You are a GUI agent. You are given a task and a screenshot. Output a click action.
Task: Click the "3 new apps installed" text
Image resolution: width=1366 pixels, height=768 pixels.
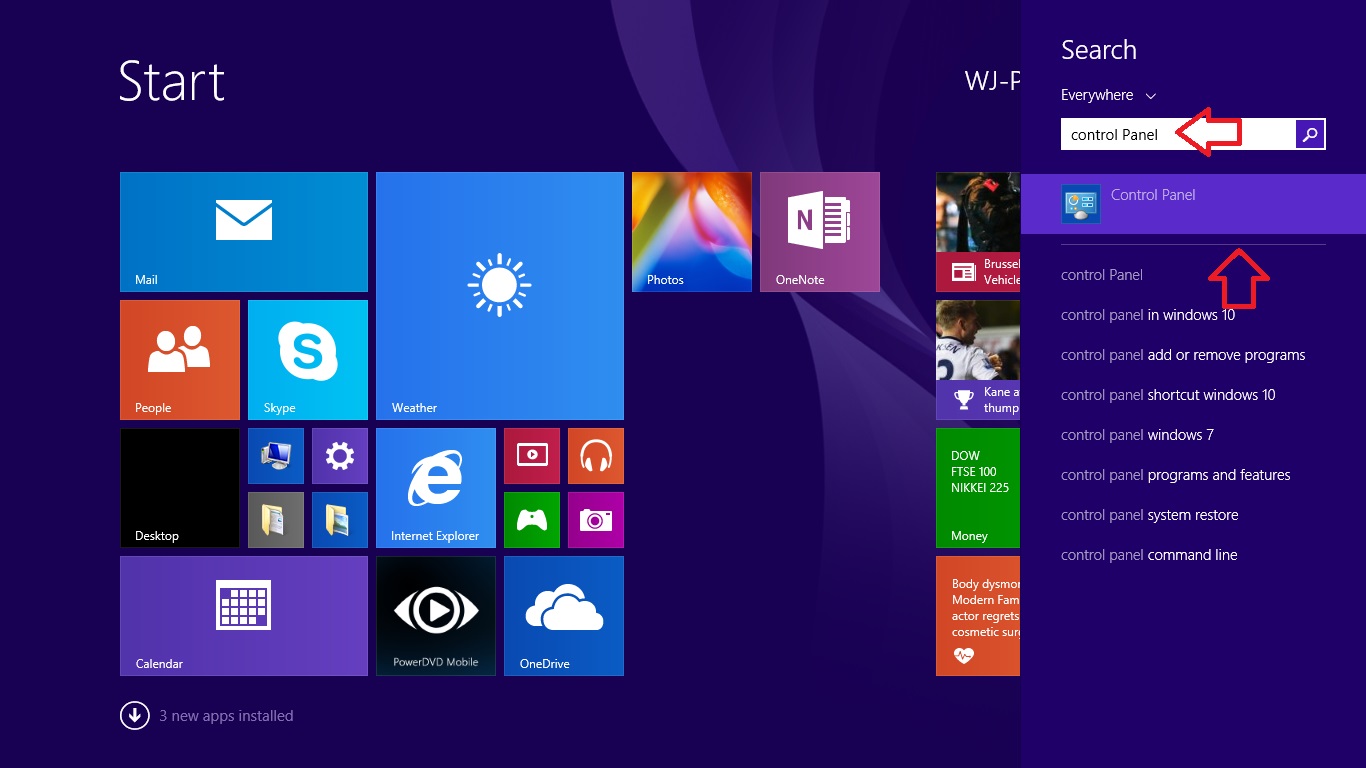226,716
